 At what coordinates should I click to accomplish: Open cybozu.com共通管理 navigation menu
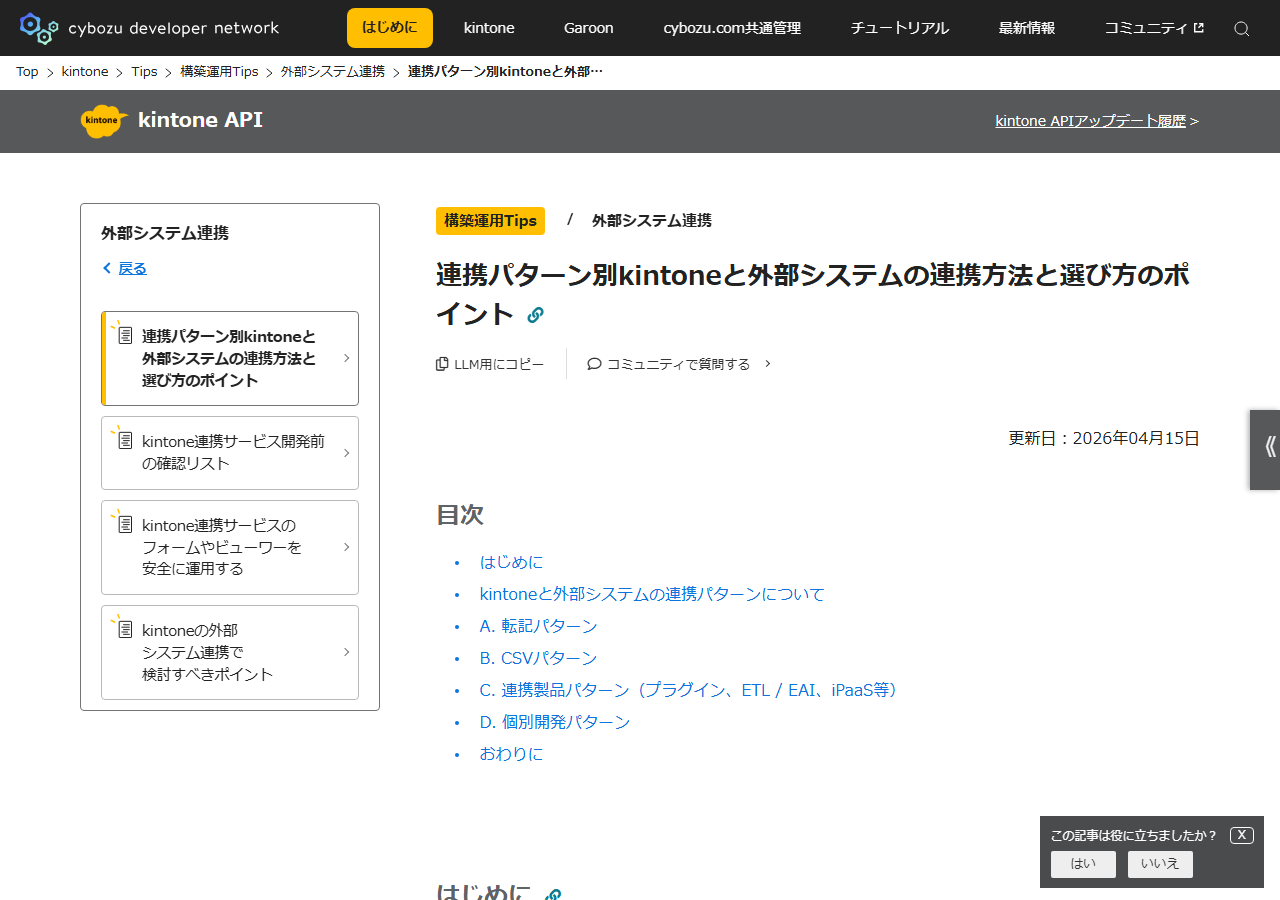coord(732,28)
